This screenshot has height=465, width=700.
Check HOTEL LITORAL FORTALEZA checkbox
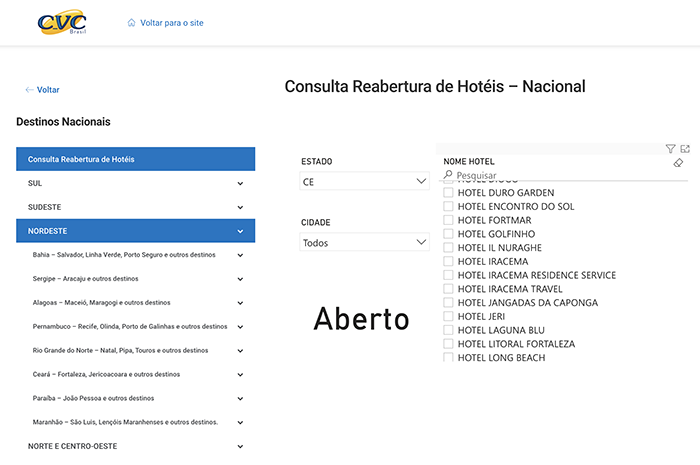point(448,344)
